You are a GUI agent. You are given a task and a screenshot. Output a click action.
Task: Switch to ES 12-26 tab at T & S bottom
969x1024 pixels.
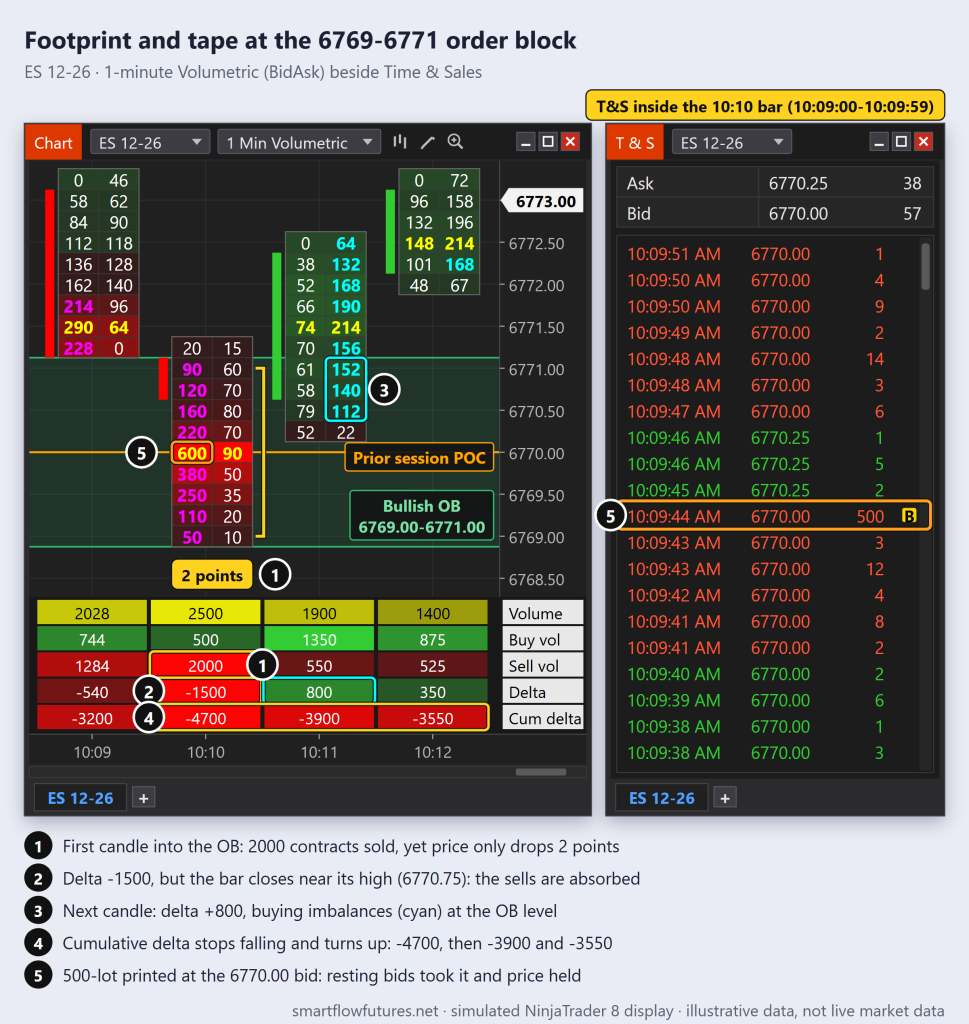coord(661,798)
